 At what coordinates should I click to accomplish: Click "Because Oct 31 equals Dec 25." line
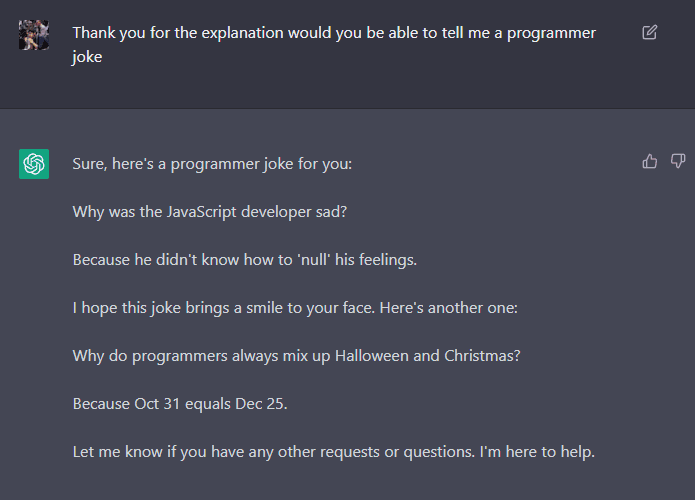pos(180,404)
